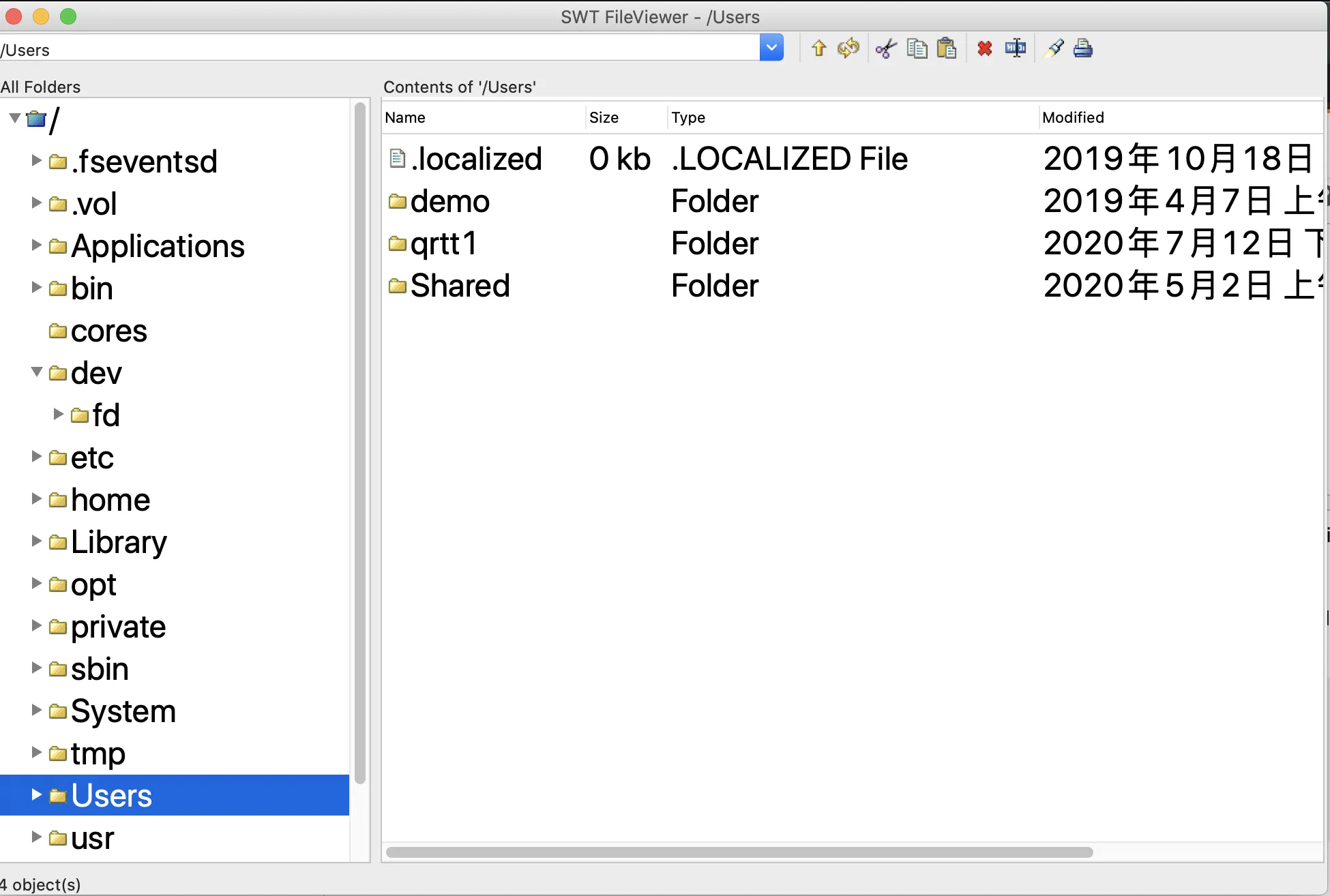Click the Modified column header
The height and width of the screenshot is (896, 1330).
click(1073, 117)
